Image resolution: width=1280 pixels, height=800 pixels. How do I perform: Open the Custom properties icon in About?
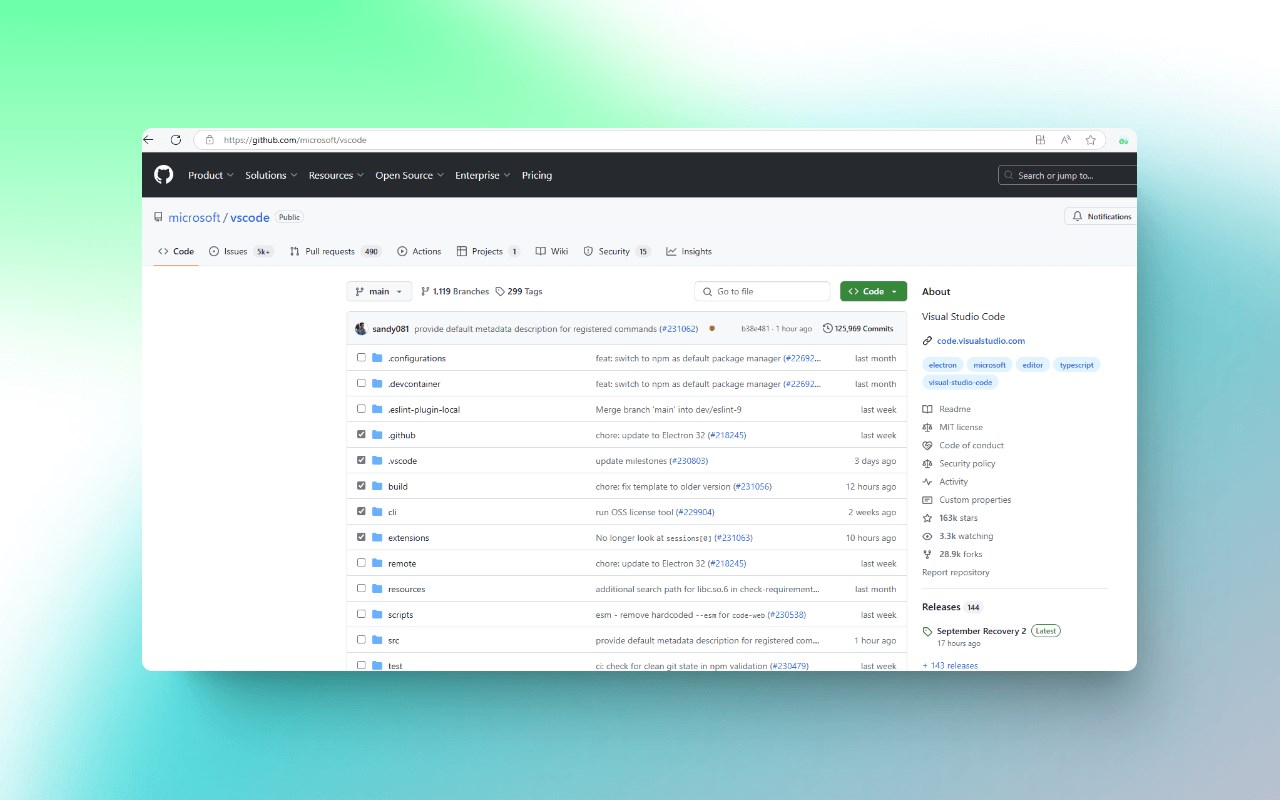click(928, 500)
